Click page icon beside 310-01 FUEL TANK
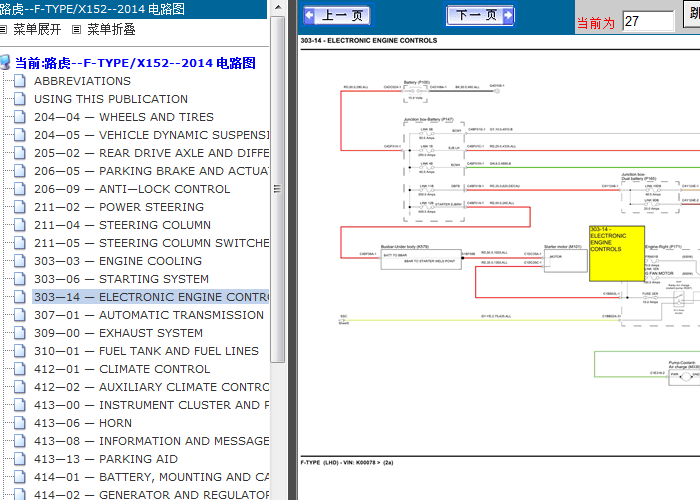 pos(20,351)
